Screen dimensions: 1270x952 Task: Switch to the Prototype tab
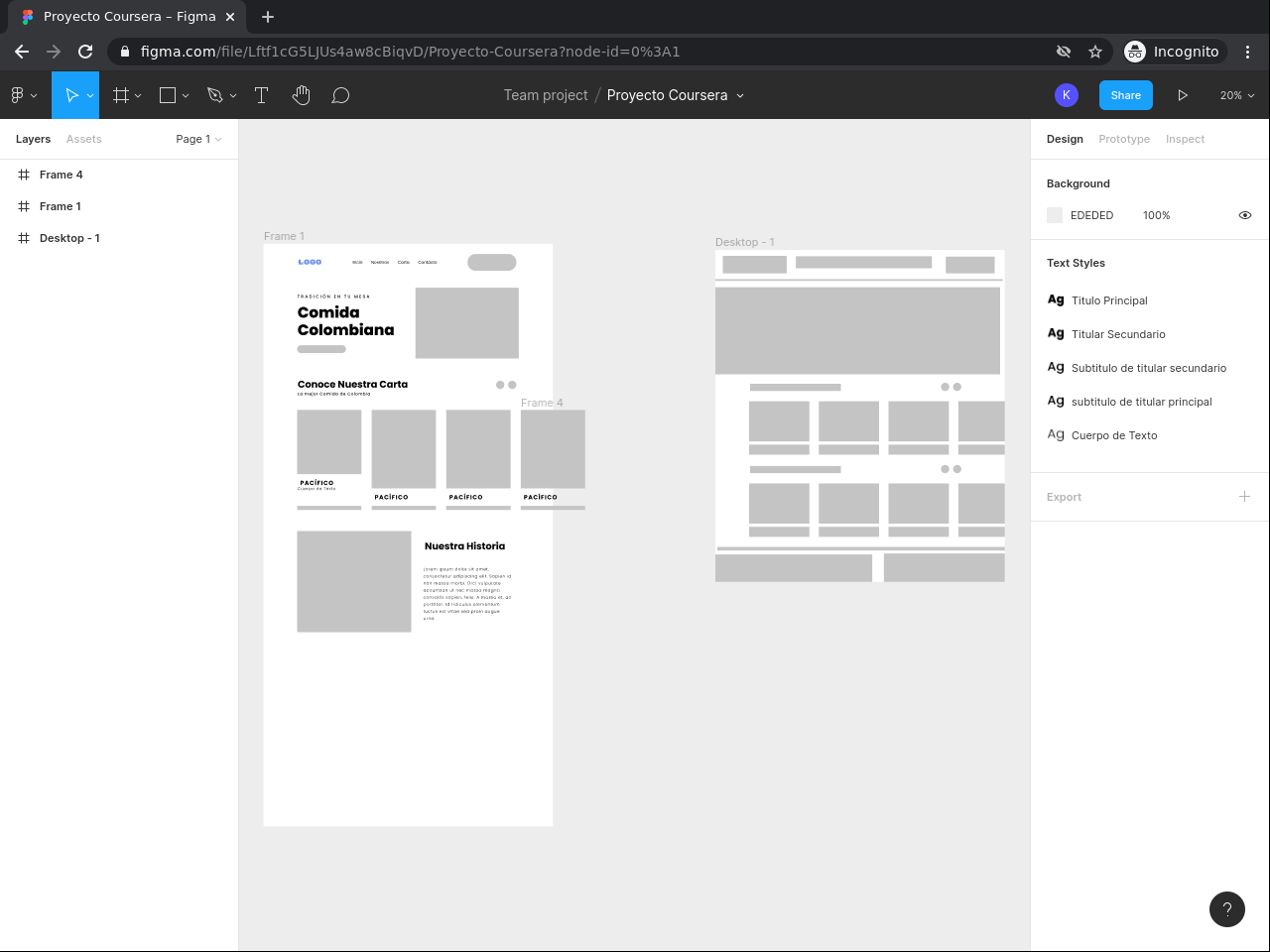[x=1123, y=139]
